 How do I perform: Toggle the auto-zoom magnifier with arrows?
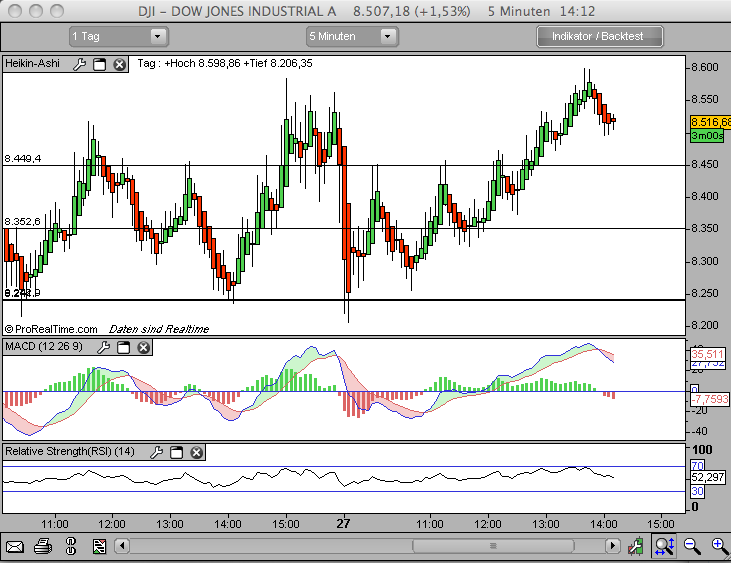(664, 546)
